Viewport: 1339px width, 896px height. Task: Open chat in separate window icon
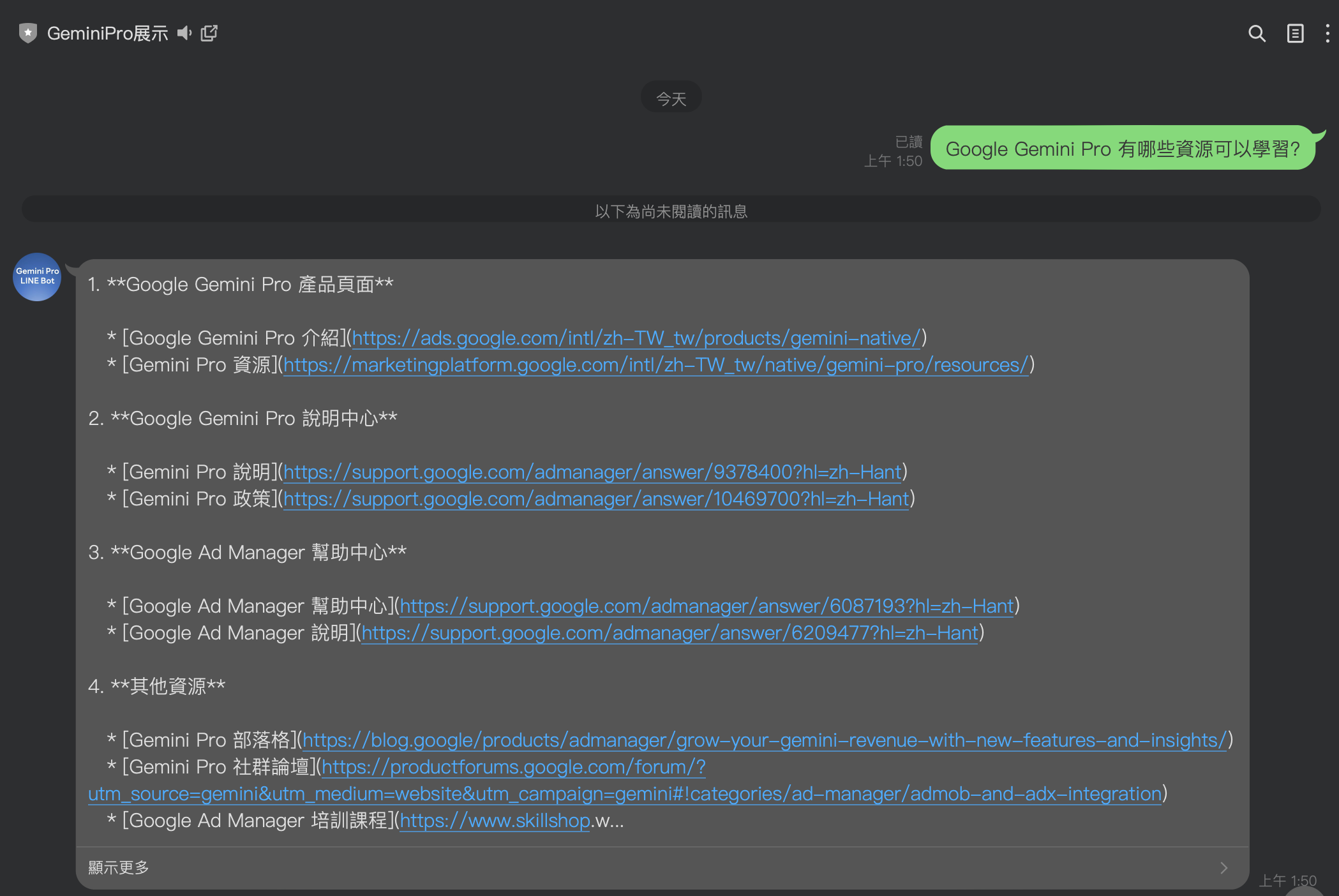click(209, 33)
